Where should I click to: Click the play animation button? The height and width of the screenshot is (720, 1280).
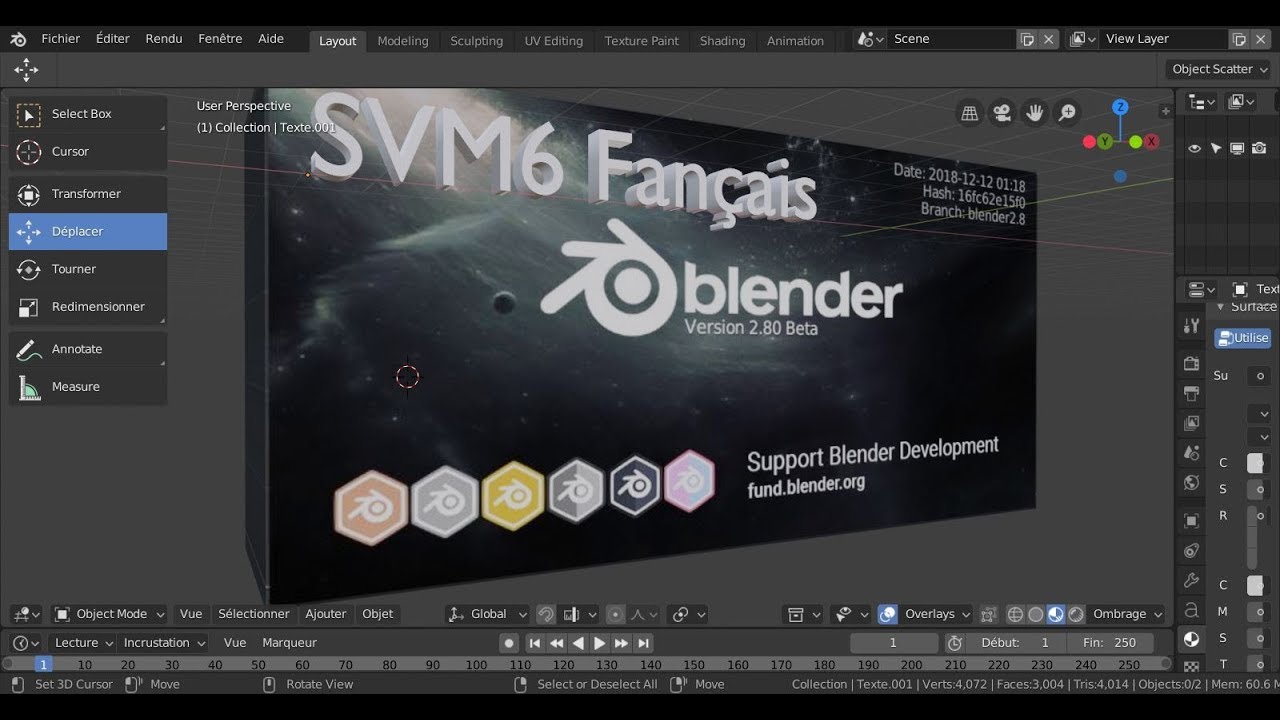click(x=600, y=643)
